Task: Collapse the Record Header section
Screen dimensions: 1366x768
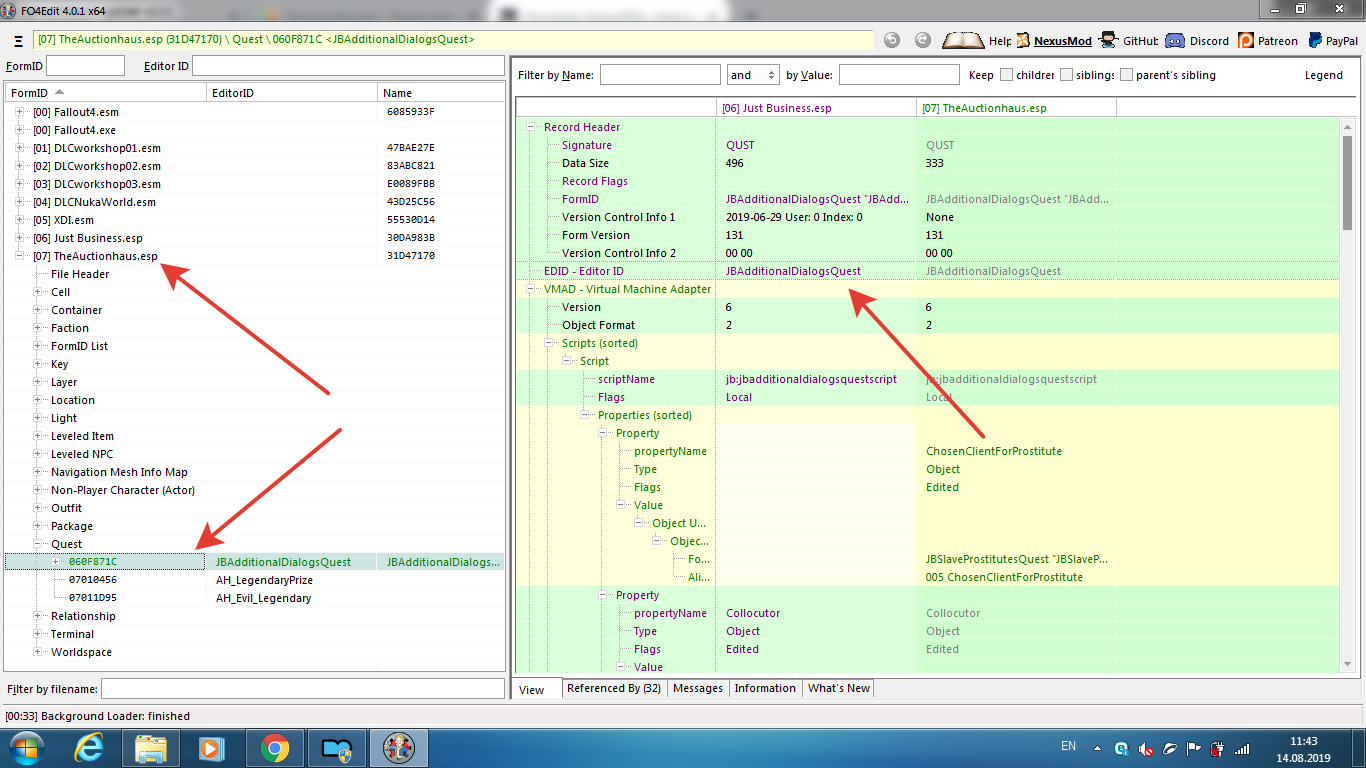Action: point(530,127)
